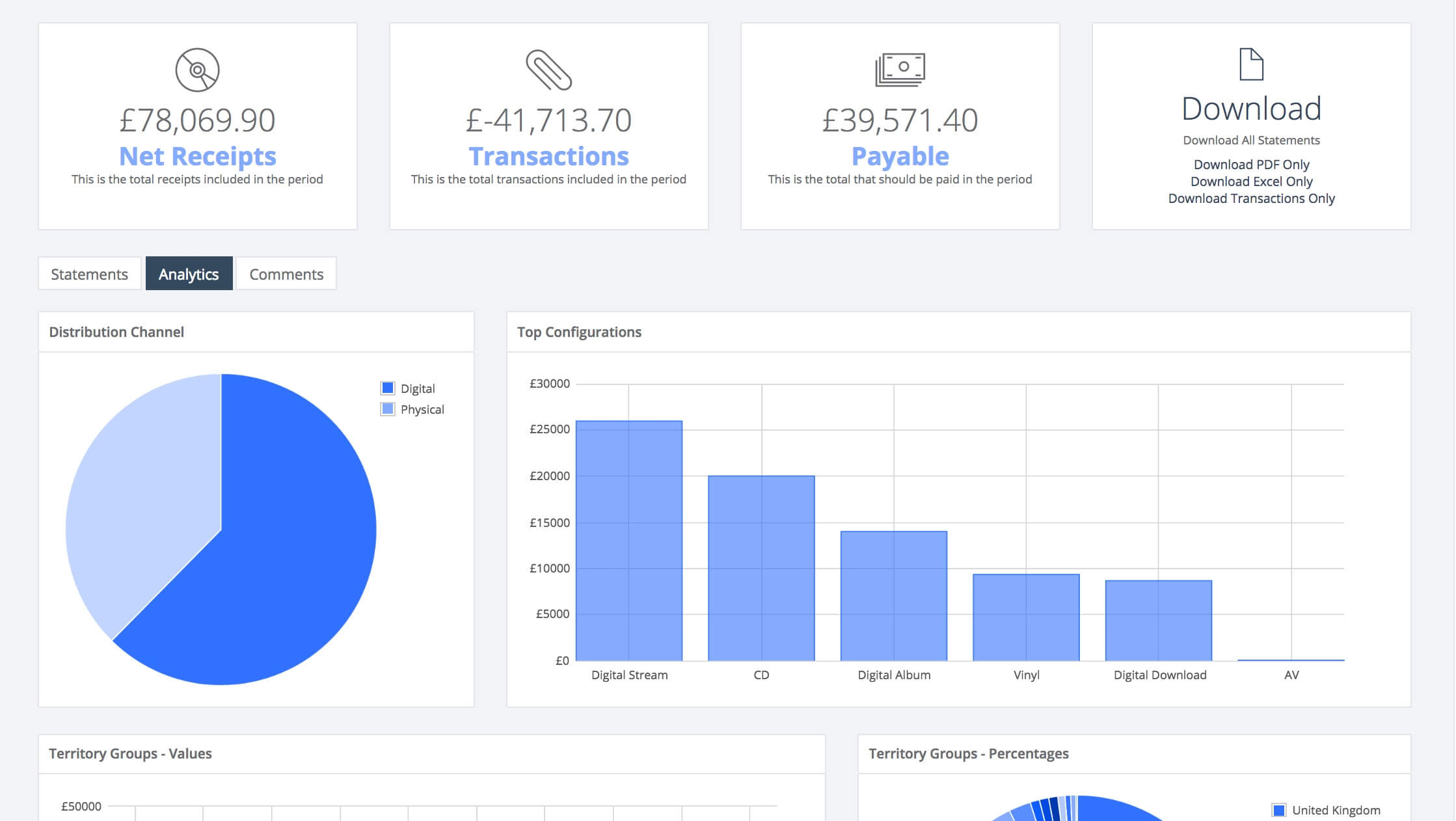
Task: Click Download Transactions Only link
Action: [x=1251, y=198]
